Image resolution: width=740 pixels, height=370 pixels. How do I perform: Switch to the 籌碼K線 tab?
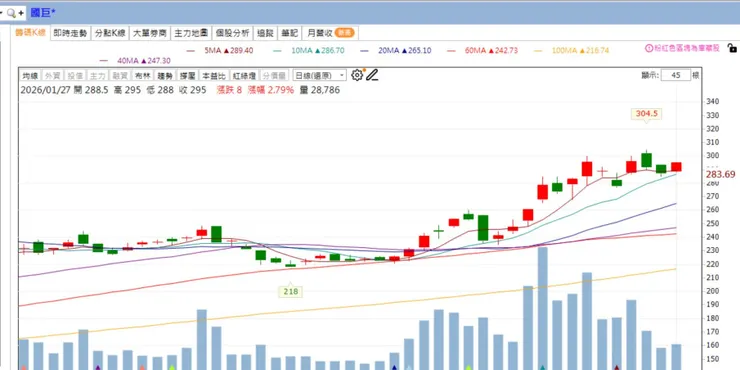click(x=30, y=33)
